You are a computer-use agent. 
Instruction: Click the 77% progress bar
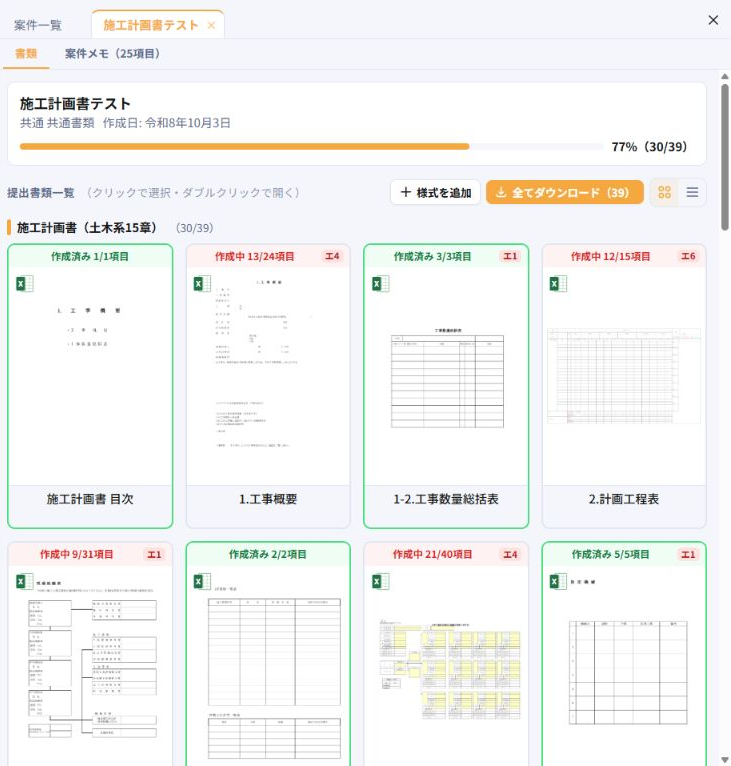coord(311,147)
